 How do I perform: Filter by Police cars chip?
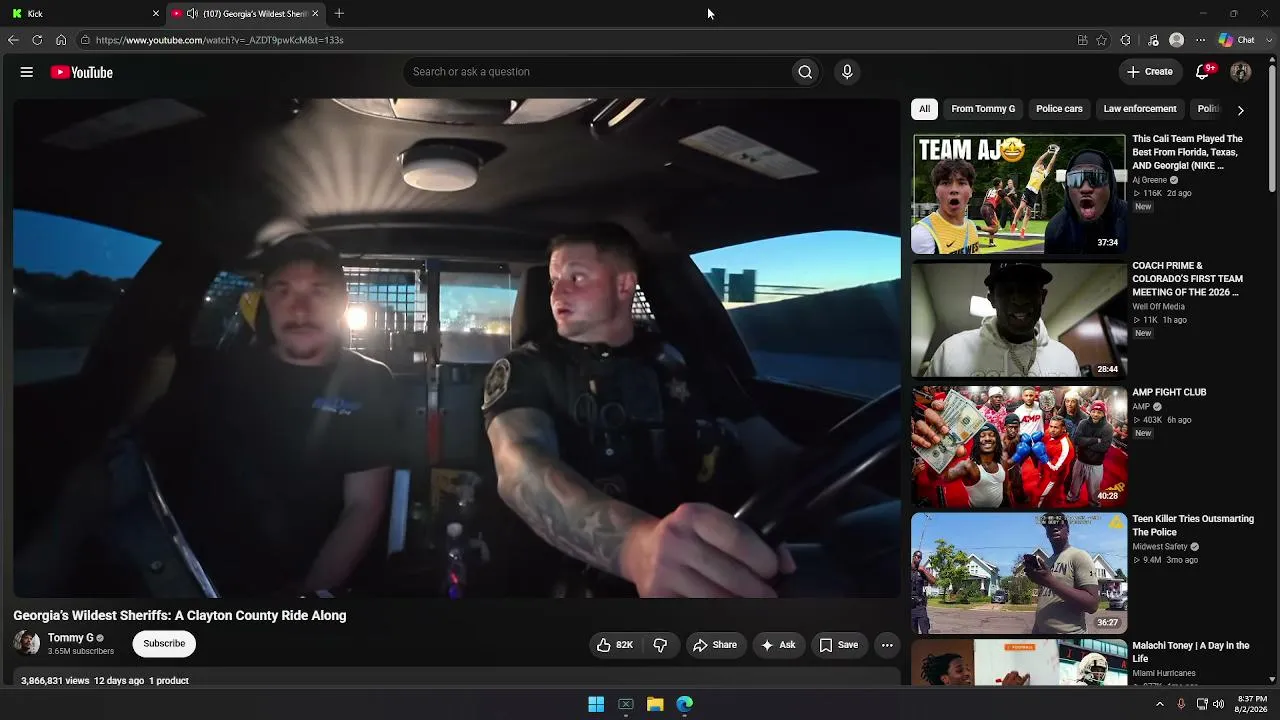coord(1059,109)
